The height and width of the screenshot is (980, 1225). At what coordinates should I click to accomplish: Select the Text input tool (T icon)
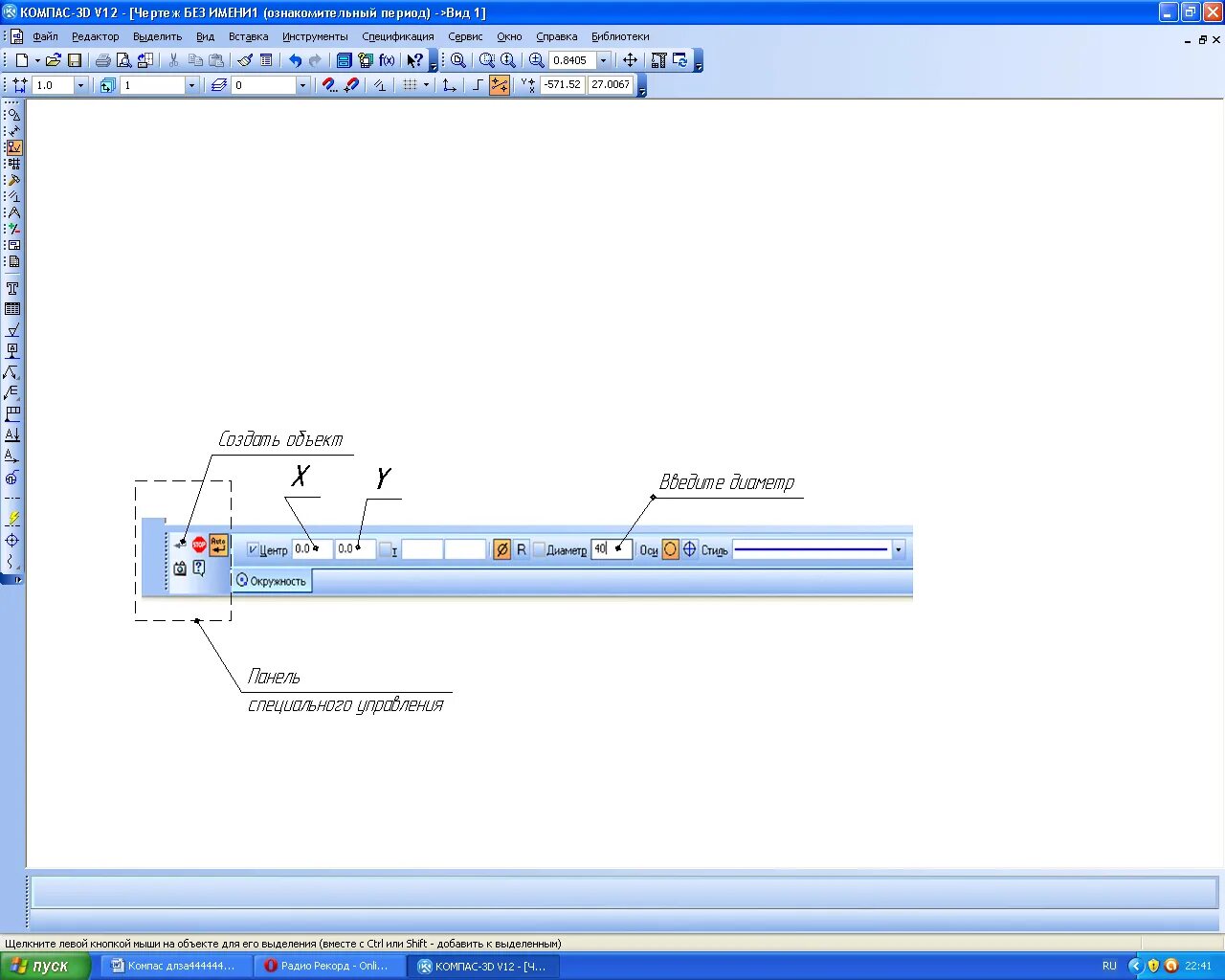point(12,288)
